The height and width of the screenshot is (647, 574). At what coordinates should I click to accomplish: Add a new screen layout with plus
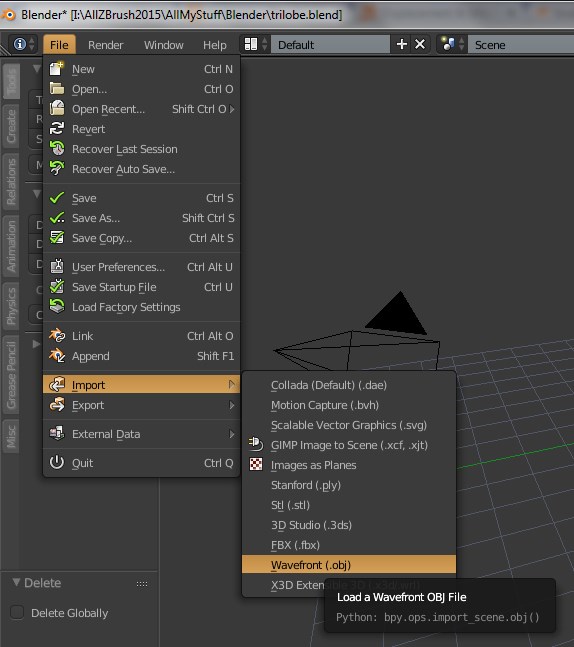coord(402,44)
